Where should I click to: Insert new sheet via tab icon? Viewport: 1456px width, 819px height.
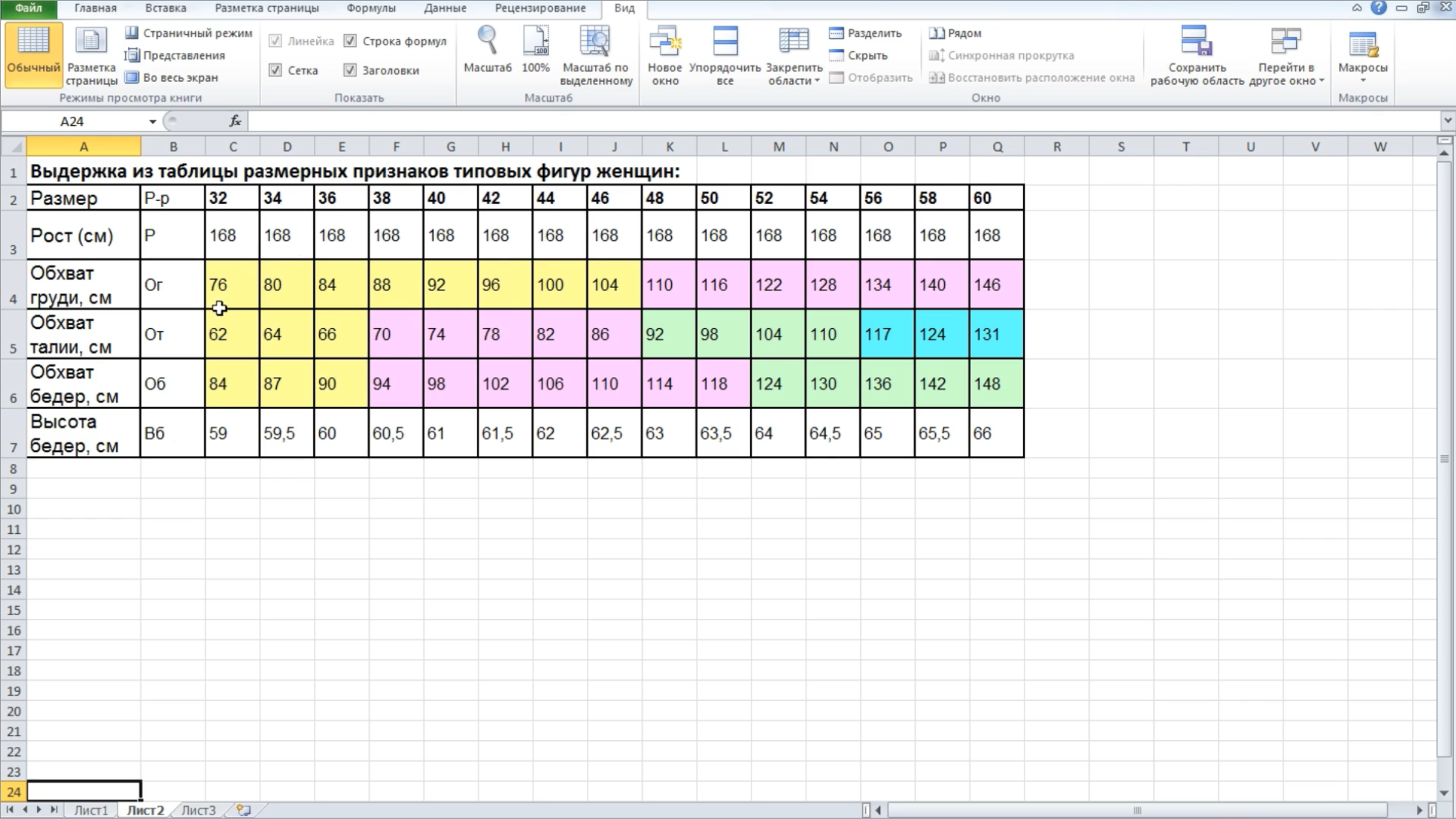243,810
